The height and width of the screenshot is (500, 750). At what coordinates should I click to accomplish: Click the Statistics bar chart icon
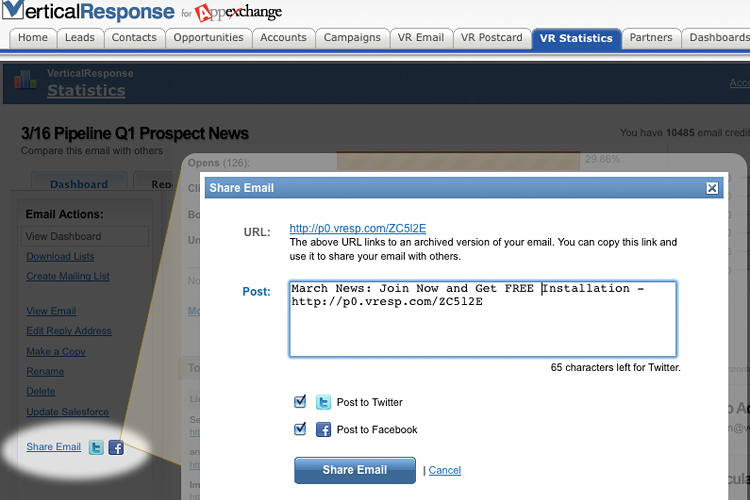(26, 85)
